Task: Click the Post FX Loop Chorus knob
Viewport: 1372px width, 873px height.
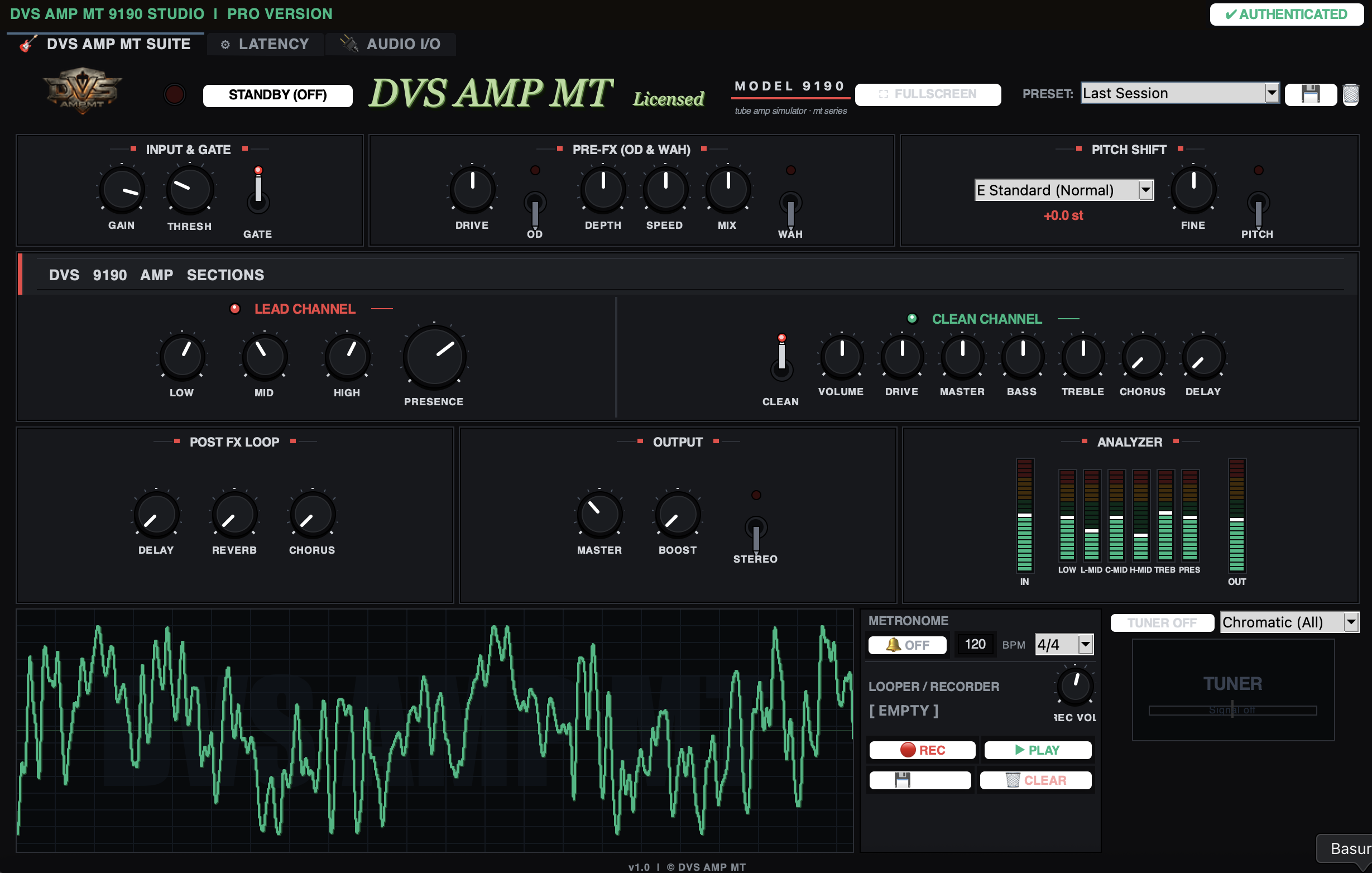Action: click(x=312, y=515)
